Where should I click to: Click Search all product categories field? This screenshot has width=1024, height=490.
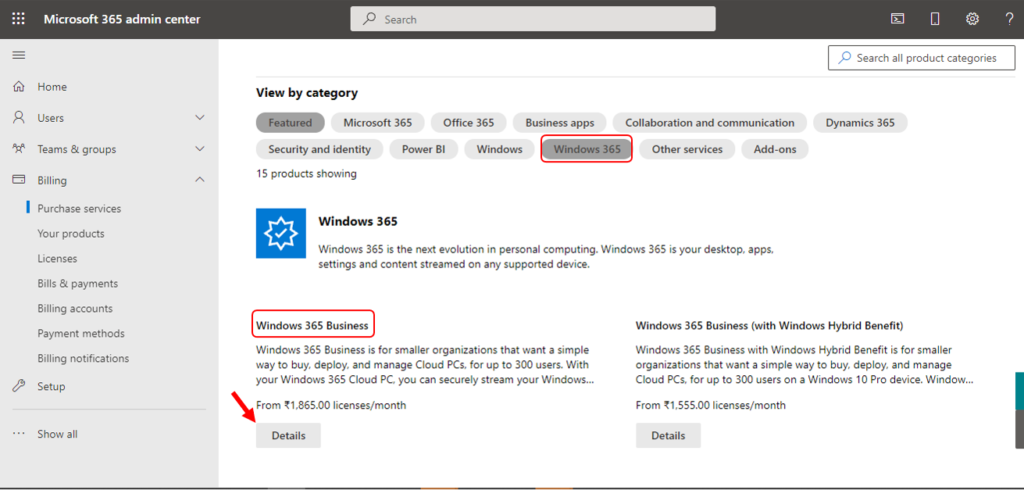921,57
